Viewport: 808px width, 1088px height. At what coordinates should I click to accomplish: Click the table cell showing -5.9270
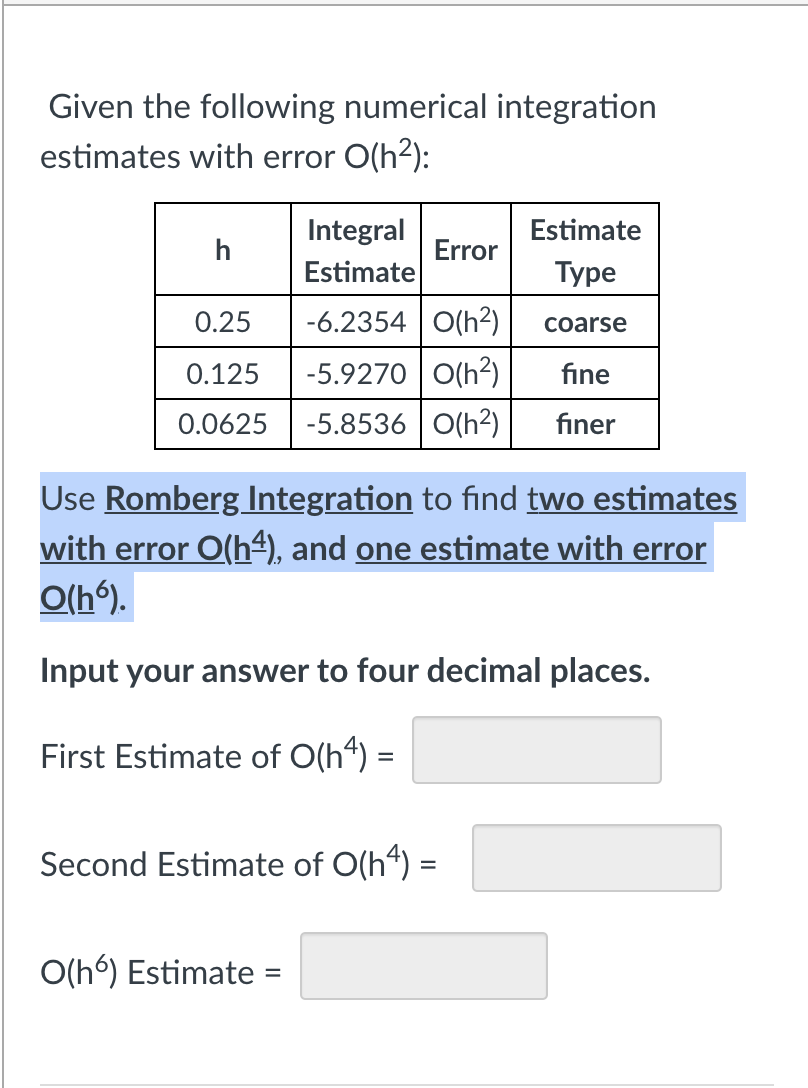pos(356,373)
